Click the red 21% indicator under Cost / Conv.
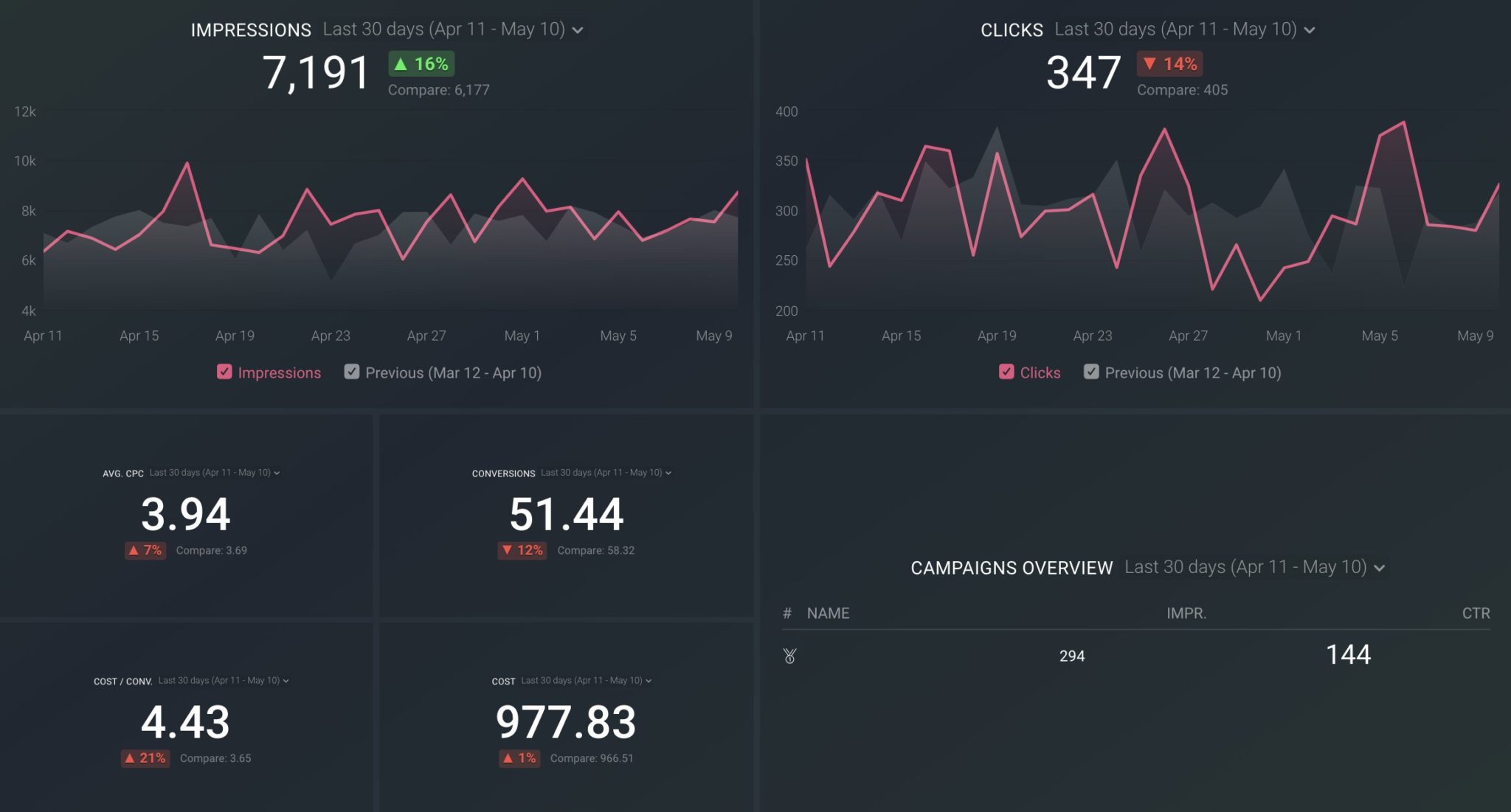 point(145,758)
